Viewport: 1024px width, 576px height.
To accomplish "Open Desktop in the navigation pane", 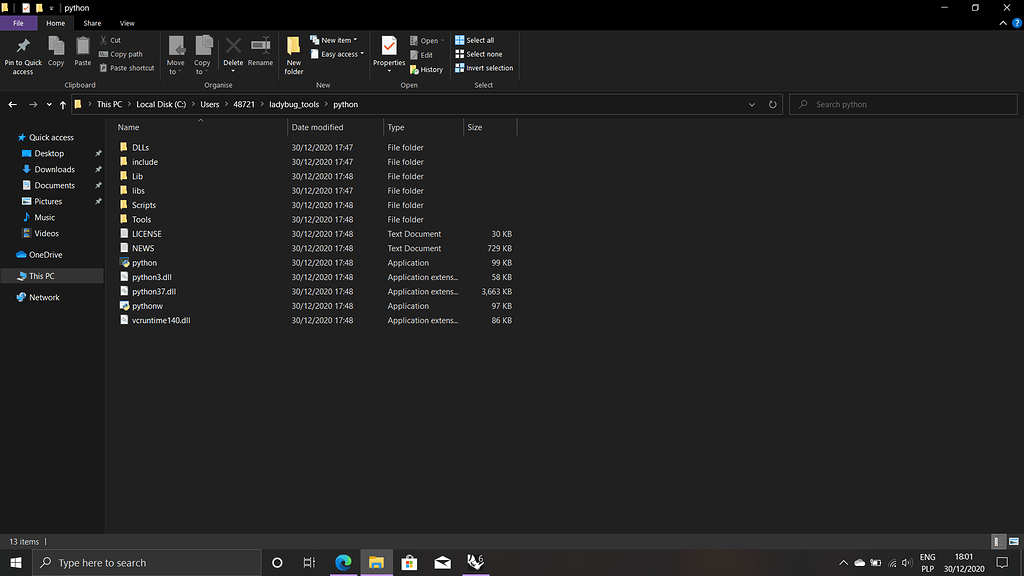I will [x=49, y=153].
